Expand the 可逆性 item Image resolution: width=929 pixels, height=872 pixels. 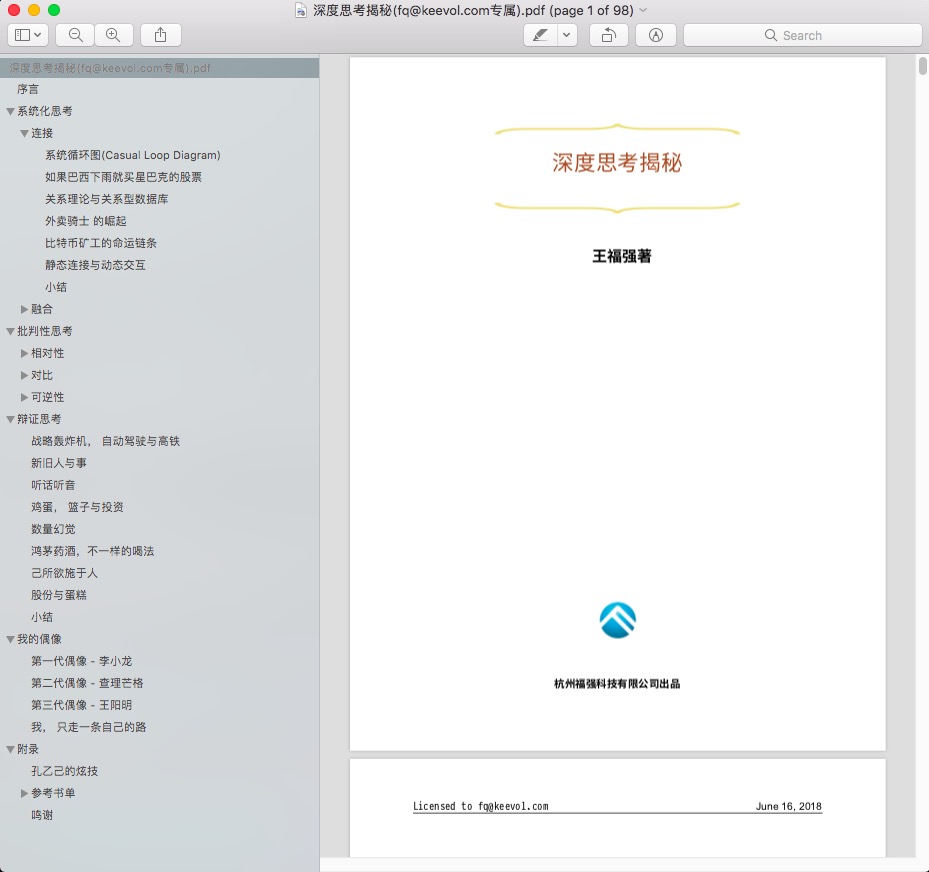point(24,397)
